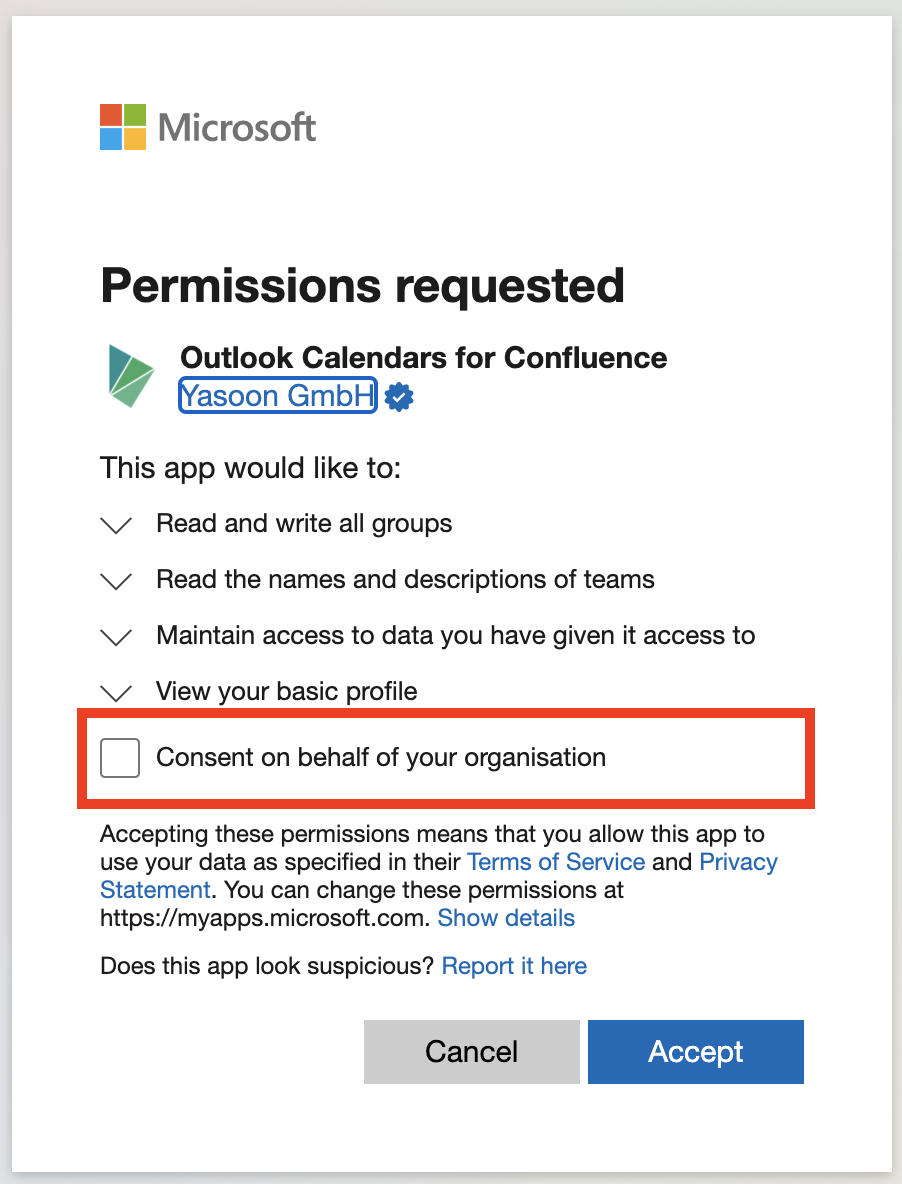Open the Yasoon GmbH publisher link

(x=278, y=396)
